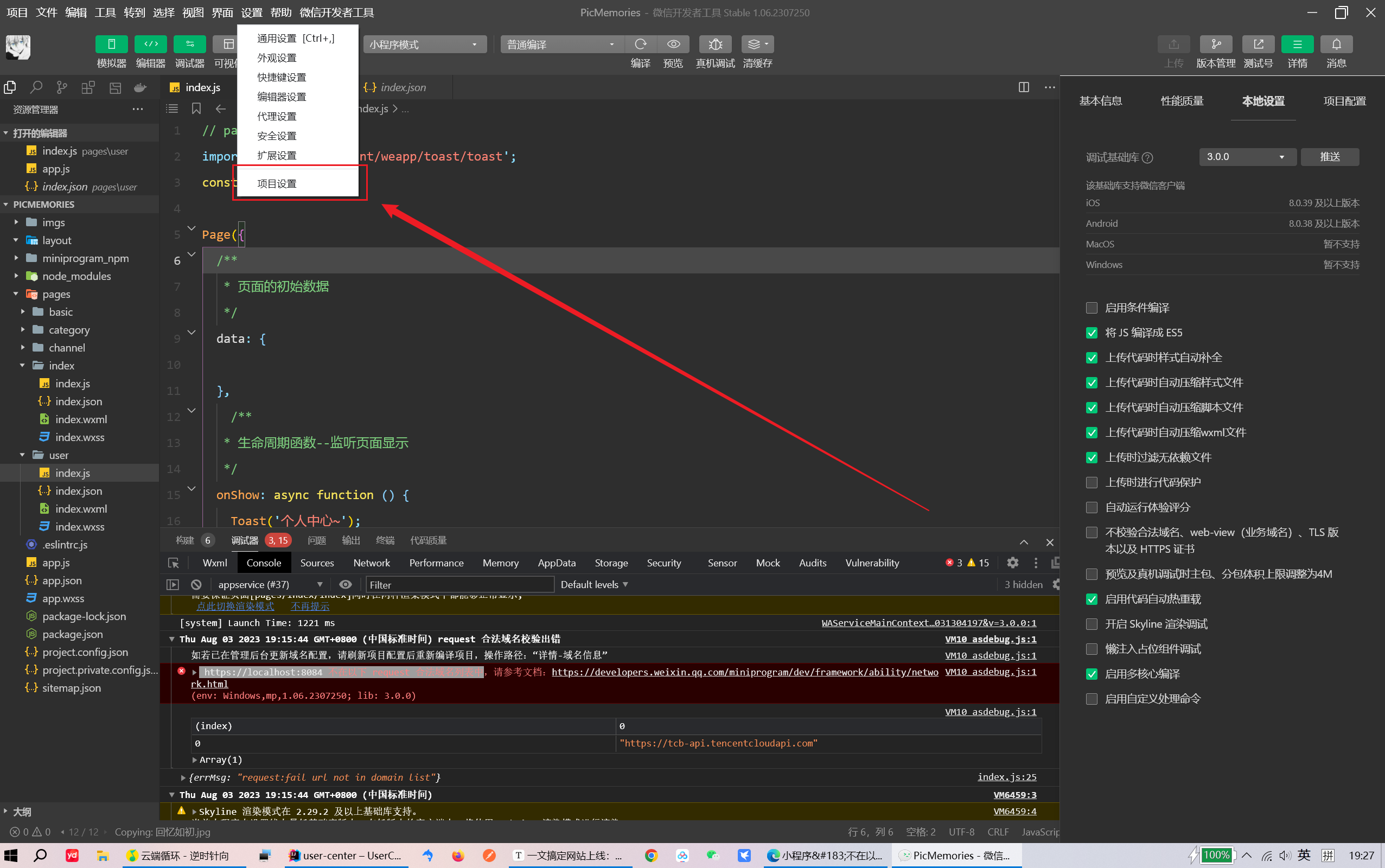
Task: Click the console Filter input
Action: (x=459, y=584)
